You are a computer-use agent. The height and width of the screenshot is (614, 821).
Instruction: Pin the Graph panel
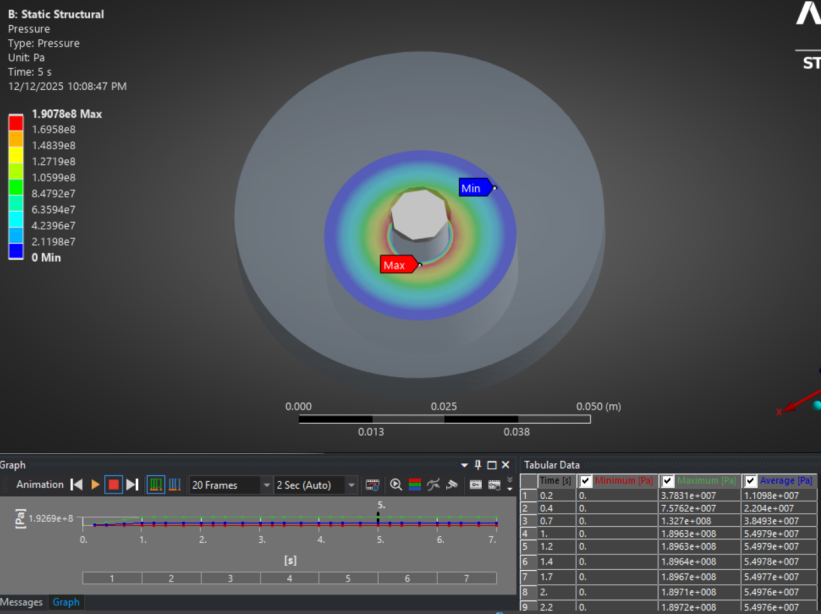(x=477, y=465)
